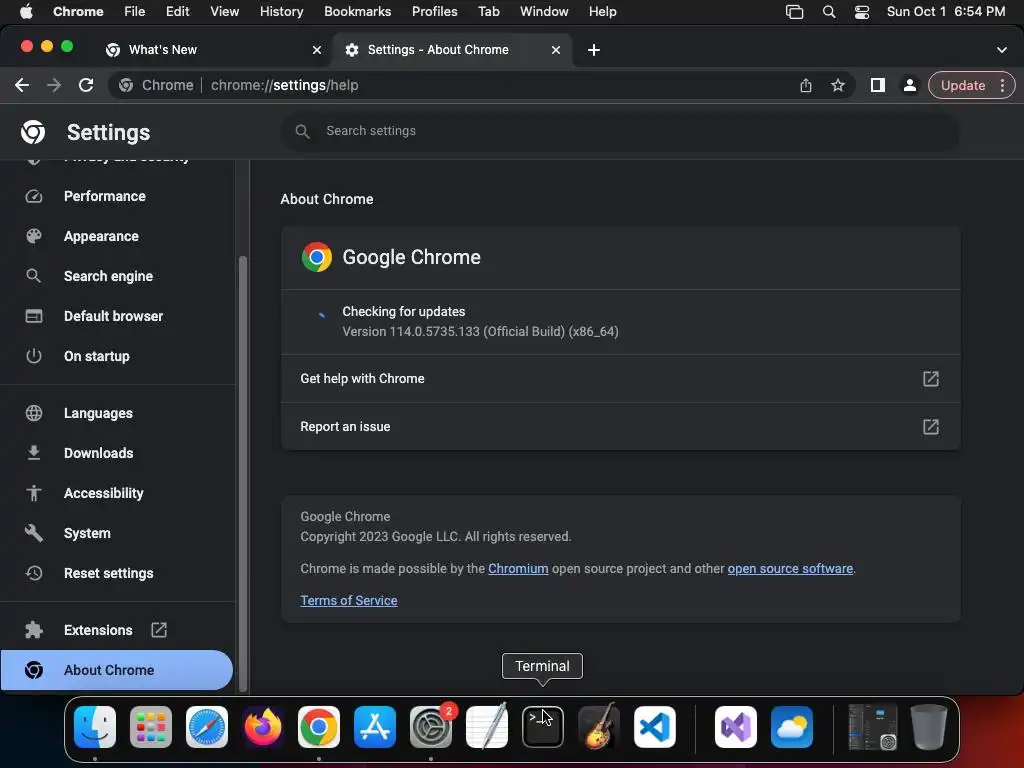The height and width of the screenshot is (768, 1024).
Task: Open the Chrome three-dot menu
Action: pos(1002,85)
